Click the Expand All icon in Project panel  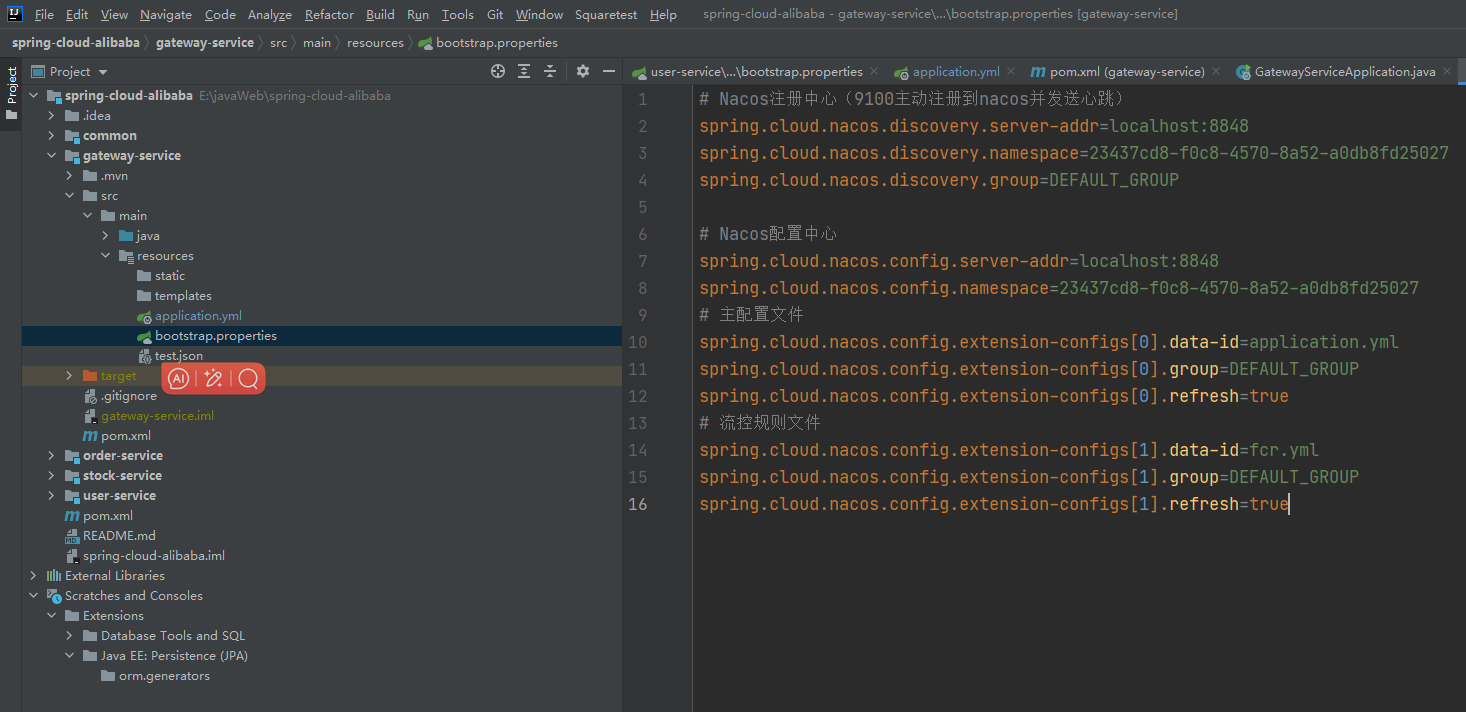524,72
